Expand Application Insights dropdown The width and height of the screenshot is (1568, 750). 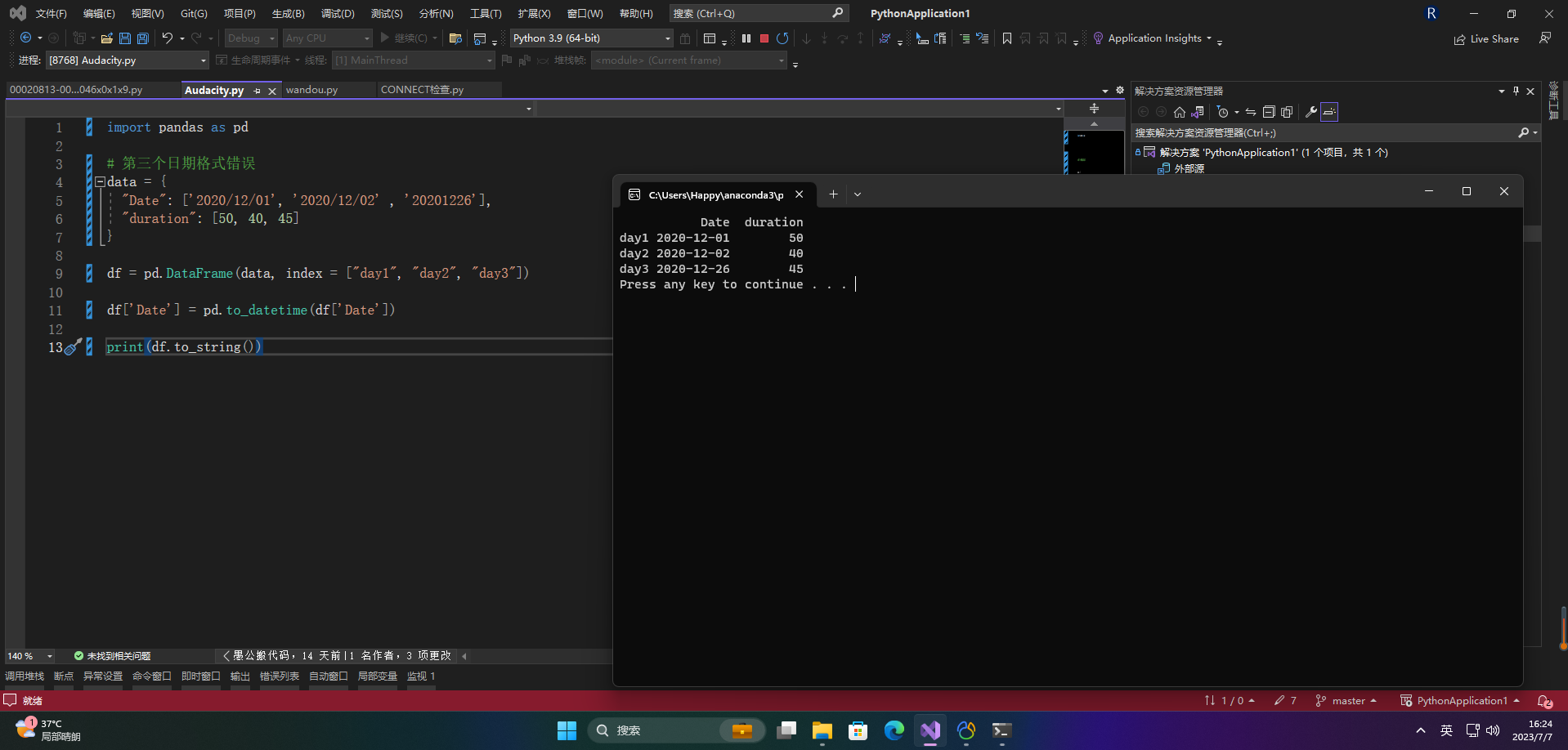tap(1209, 38)
